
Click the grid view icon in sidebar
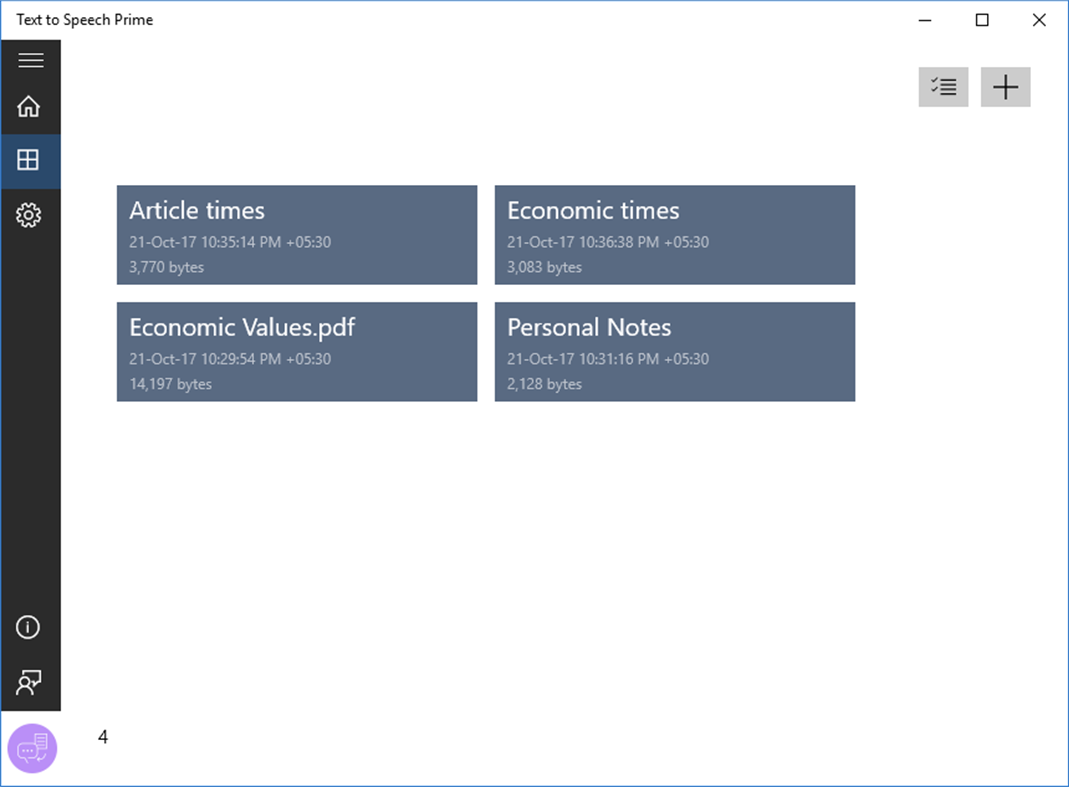(x=31, y=161)
